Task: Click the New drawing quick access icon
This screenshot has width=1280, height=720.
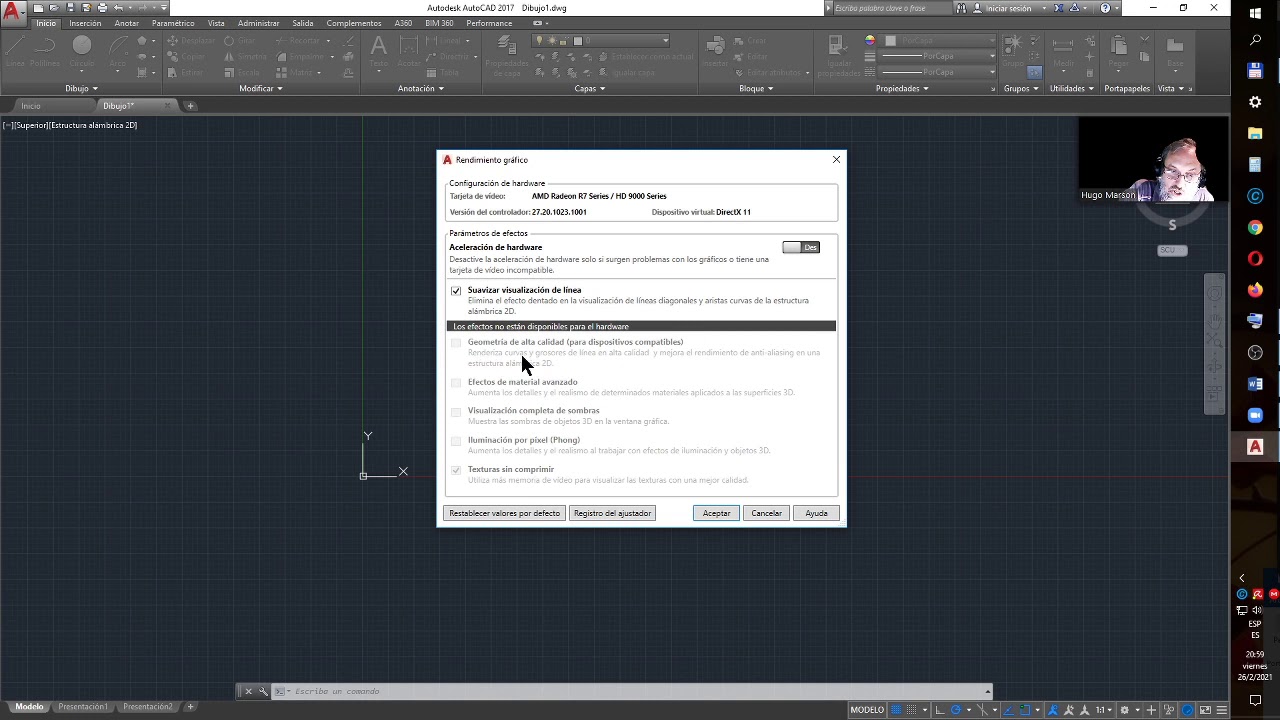Action: pyautogui.click(x=38, y=8)
